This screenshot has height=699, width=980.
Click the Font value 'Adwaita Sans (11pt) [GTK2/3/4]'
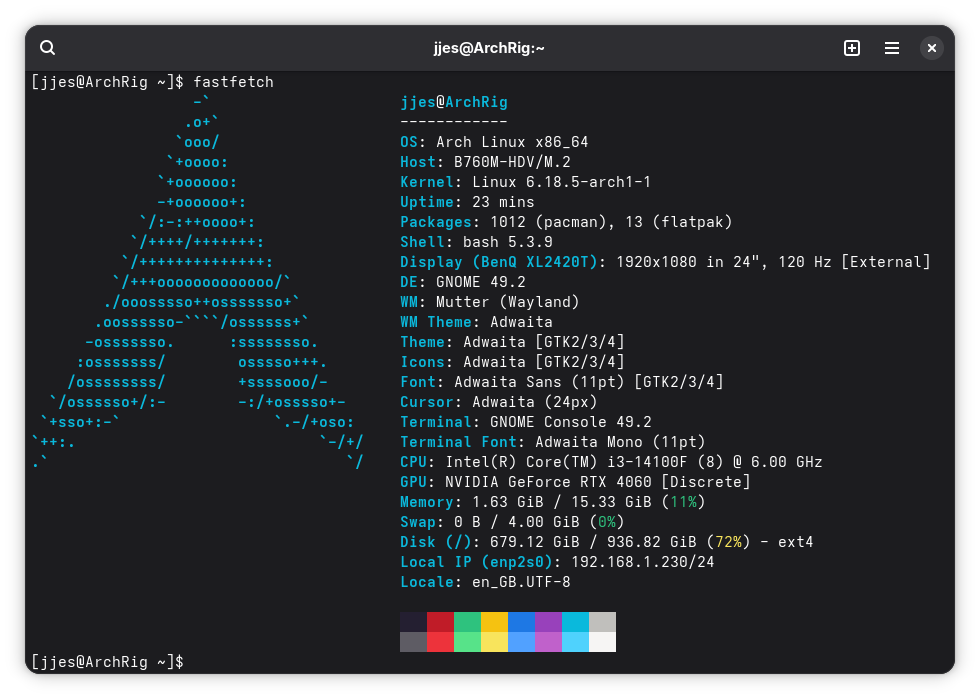(588, 382)
